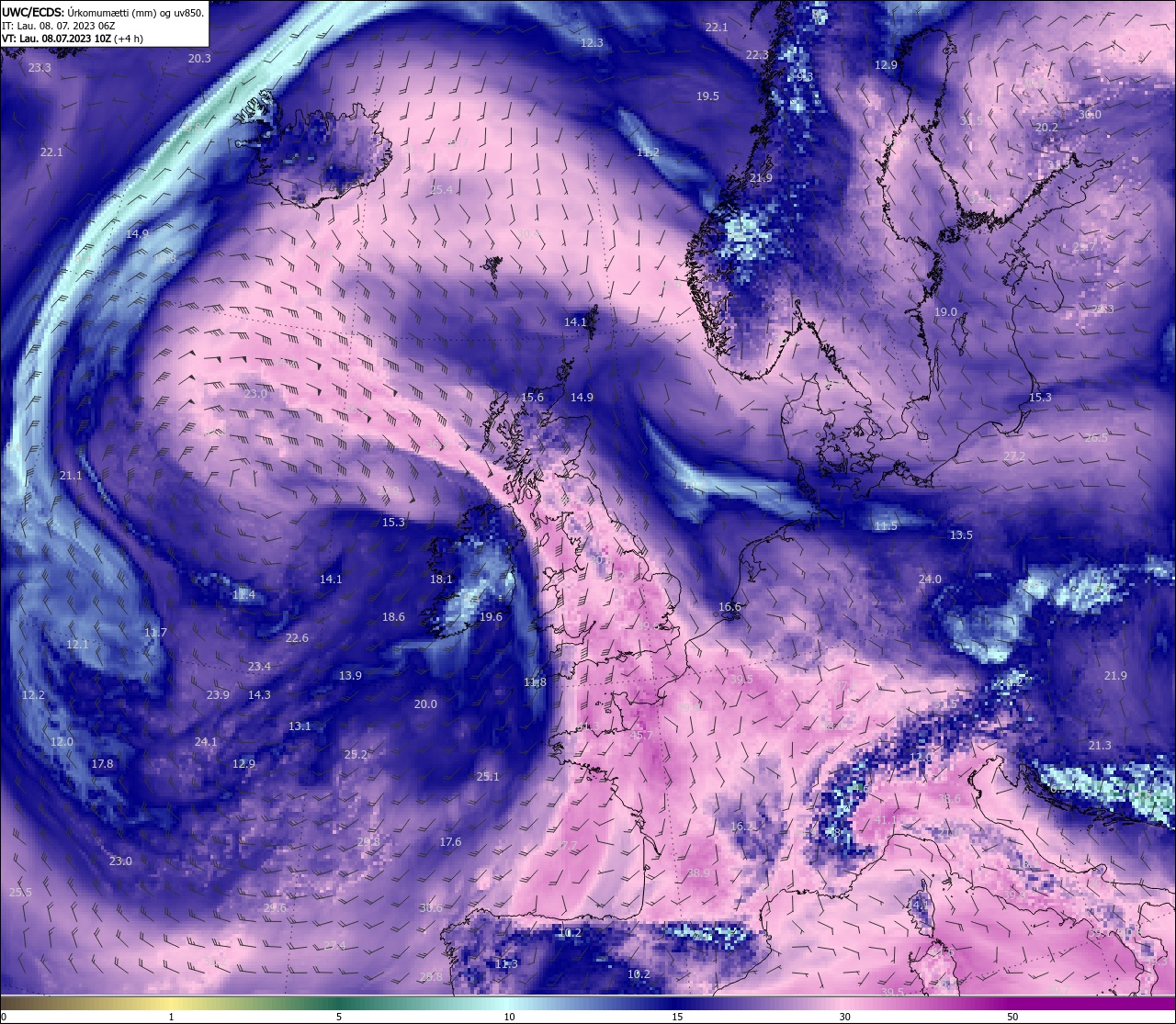Click the color scale tick label 30
This screenshot has width=1176, height=1024.
point(844,1017)
